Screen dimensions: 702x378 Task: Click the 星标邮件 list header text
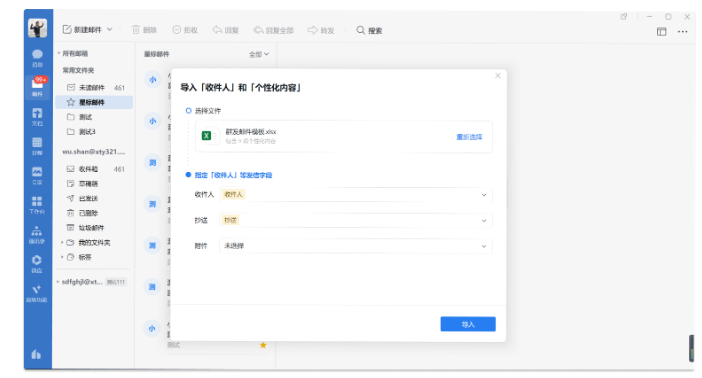tap(157, 54)
